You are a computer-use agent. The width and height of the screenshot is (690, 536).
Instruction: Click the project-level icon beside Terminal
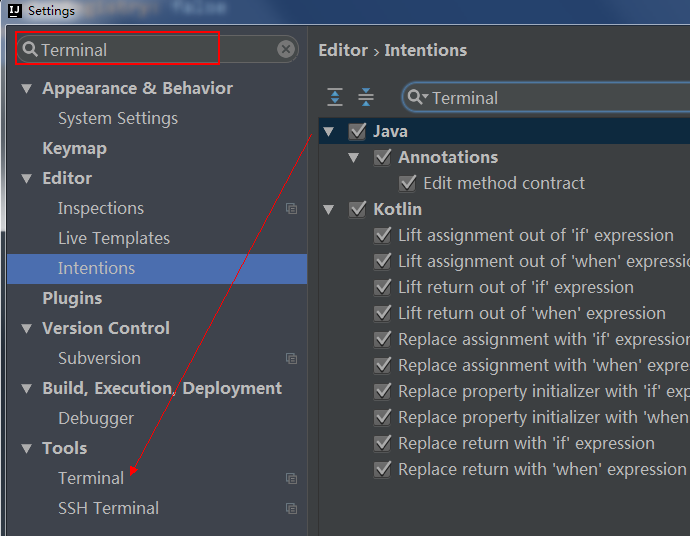pyautogui.click(x=291, y=479)
